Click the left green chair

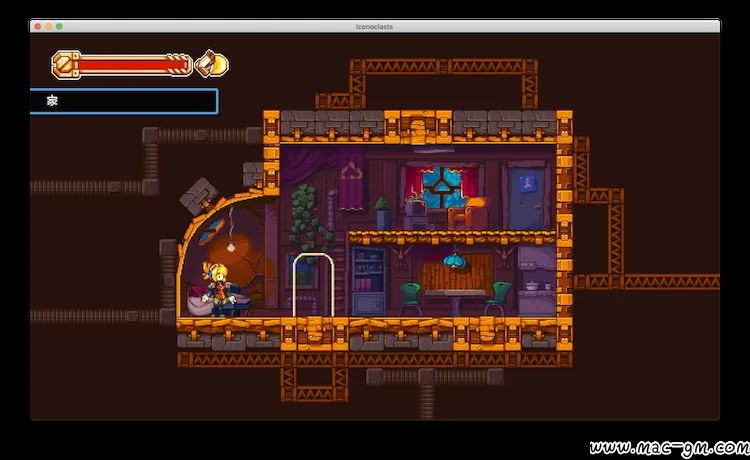pos(410,299)
